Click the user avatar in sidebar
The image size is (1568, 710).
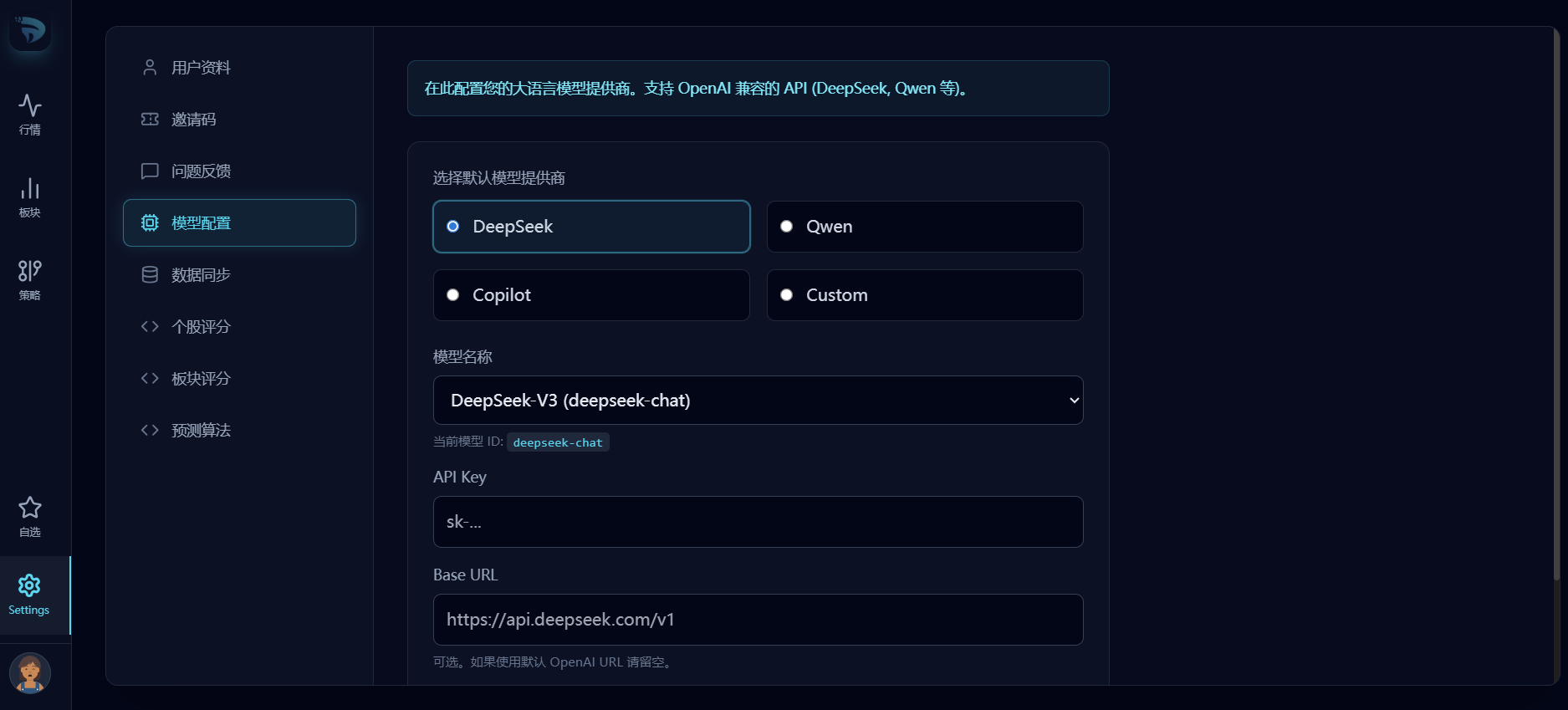[x=30, y=673]
